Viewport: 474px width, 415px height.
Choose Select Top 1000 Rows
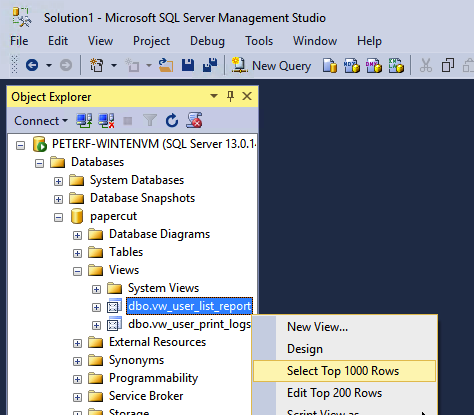[x=345, y=371]
